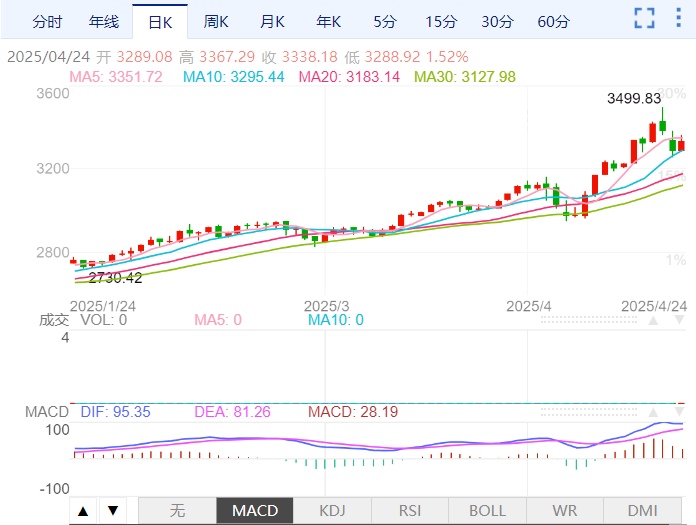Enter fullscreen chart view
This screenshot has height=525, width=696.
click(644, 18)
